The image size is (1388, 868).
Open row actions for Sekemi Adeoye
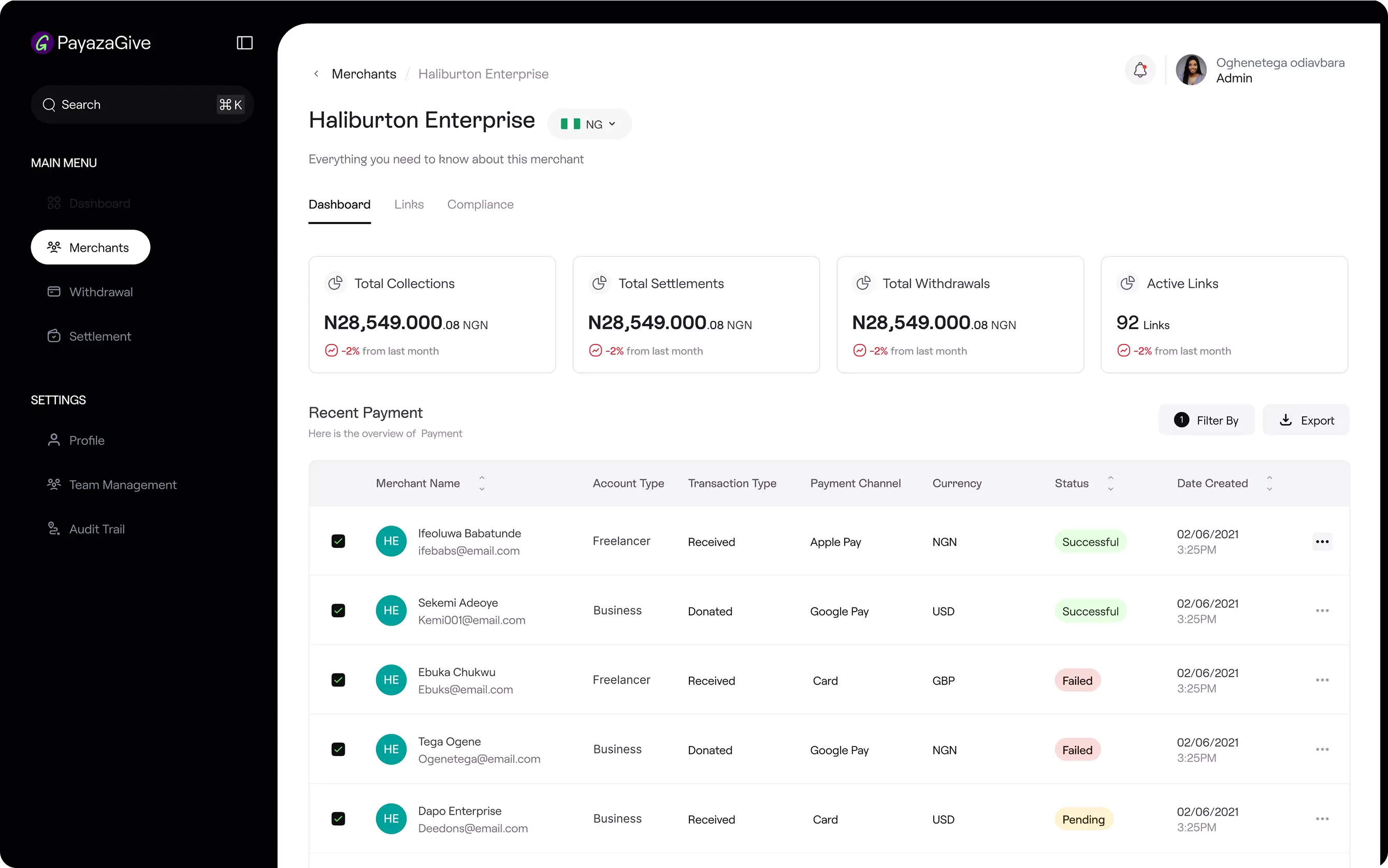pos(1322,611)
